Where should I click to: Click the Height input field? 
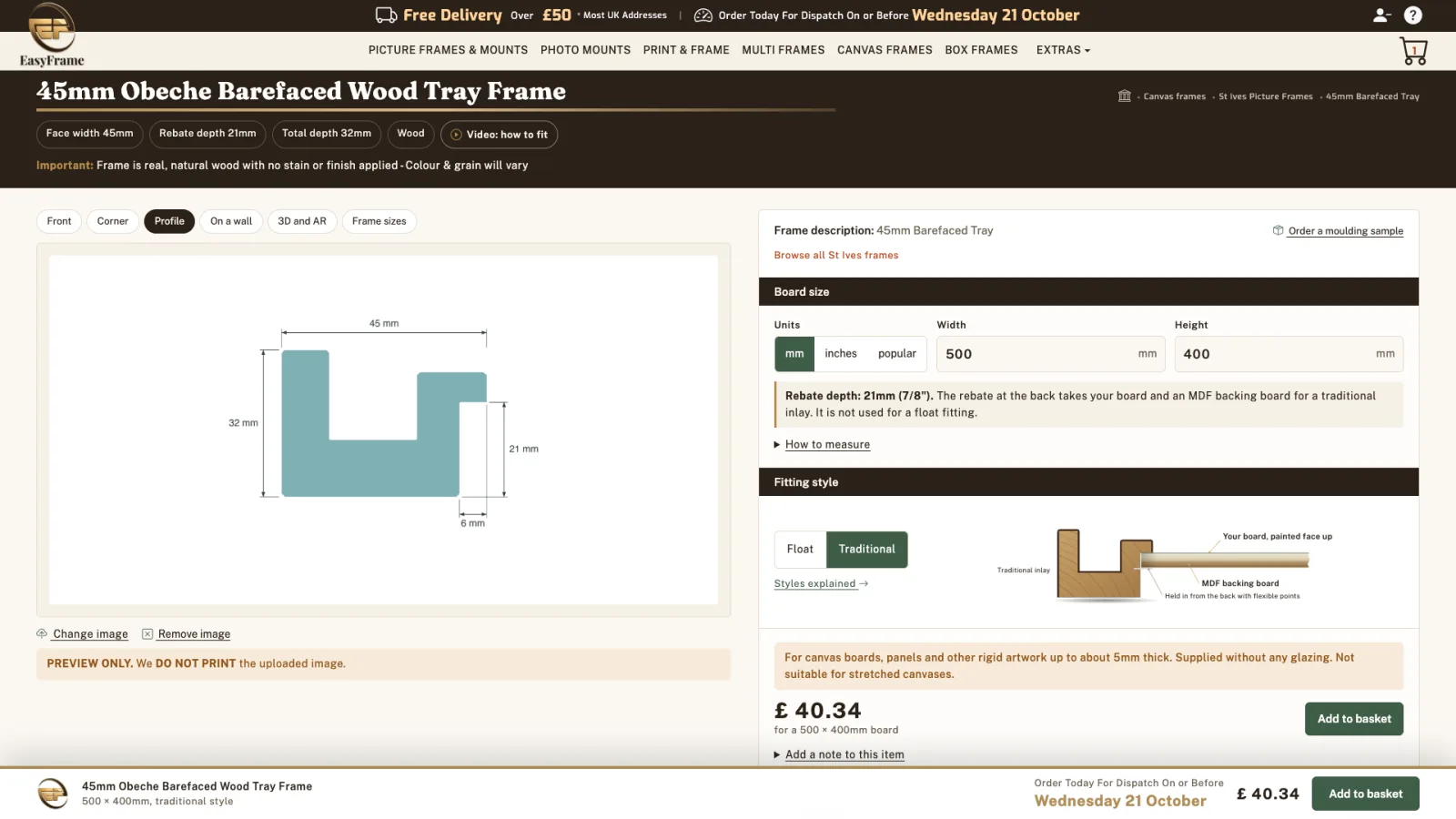(x=1289, y=354)
